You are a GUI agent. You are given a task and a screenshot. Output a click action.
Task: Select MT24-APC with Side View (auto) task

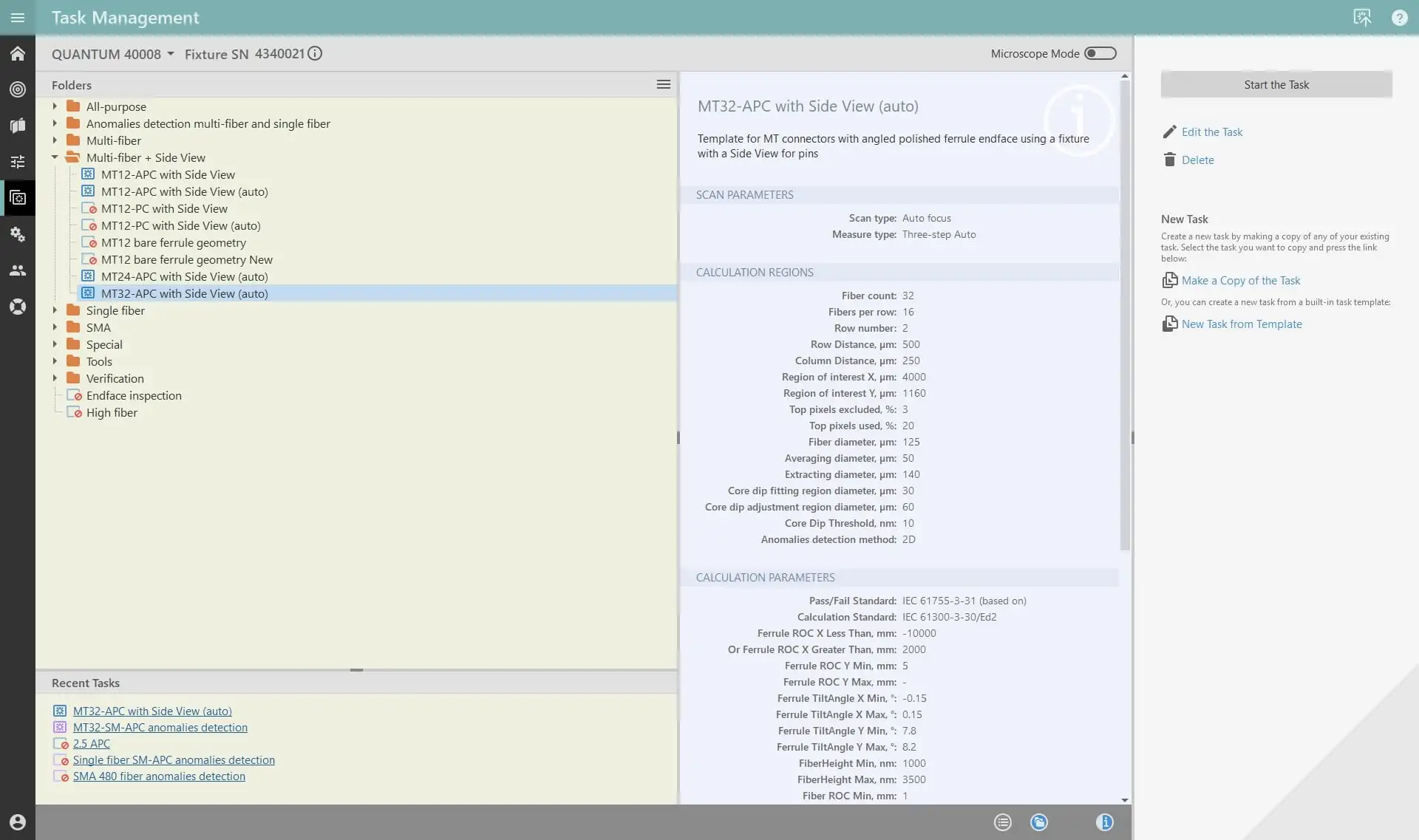click(x=184, y=276)
